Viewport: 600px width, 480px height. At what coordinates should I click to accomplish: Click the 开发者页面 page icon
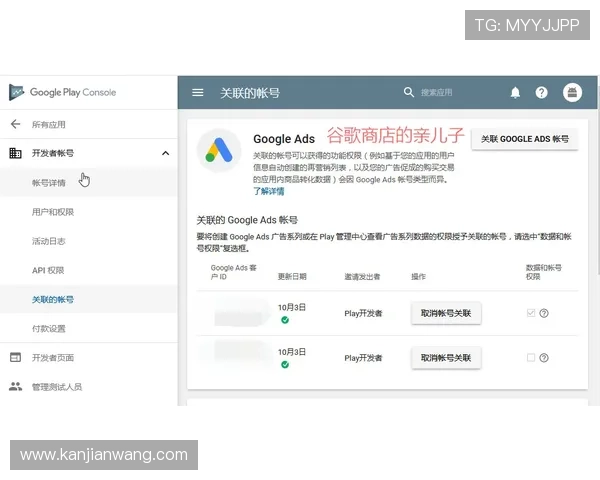click(15, 357)
